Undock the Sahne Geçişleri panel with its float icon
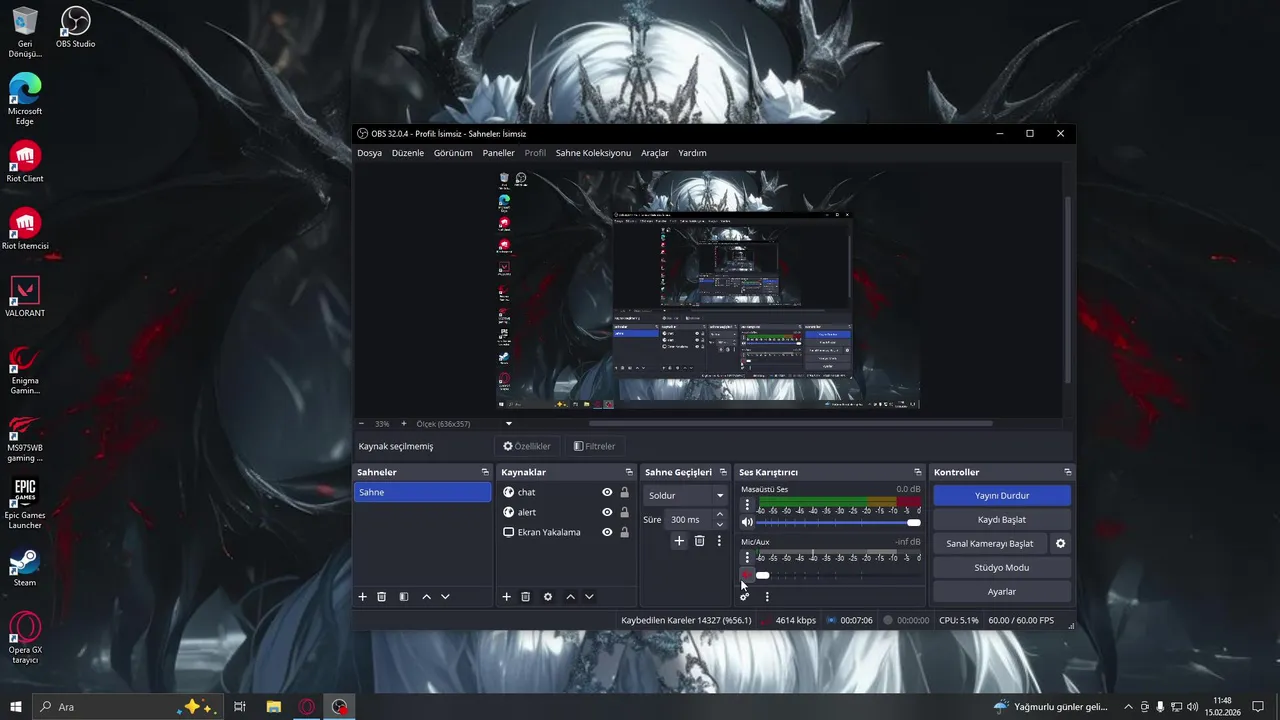This screenshot has width=1280, height=720. [723, 472]
